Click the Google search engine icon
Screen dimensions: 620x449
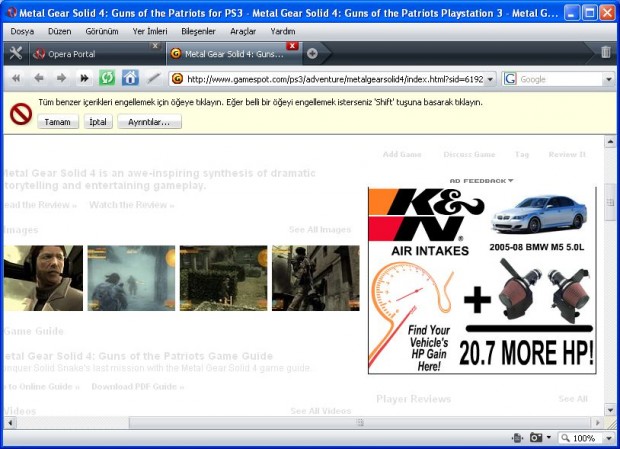tap(510, 79)
